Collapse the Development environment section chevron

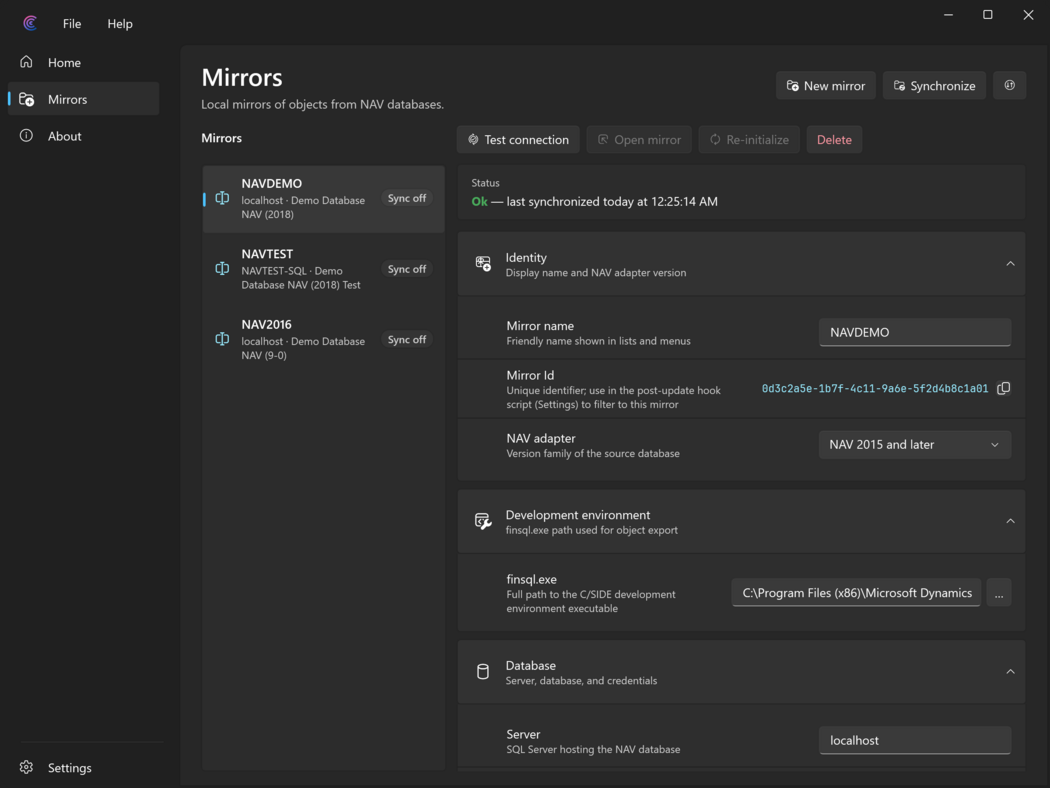tap(1010, 521)
